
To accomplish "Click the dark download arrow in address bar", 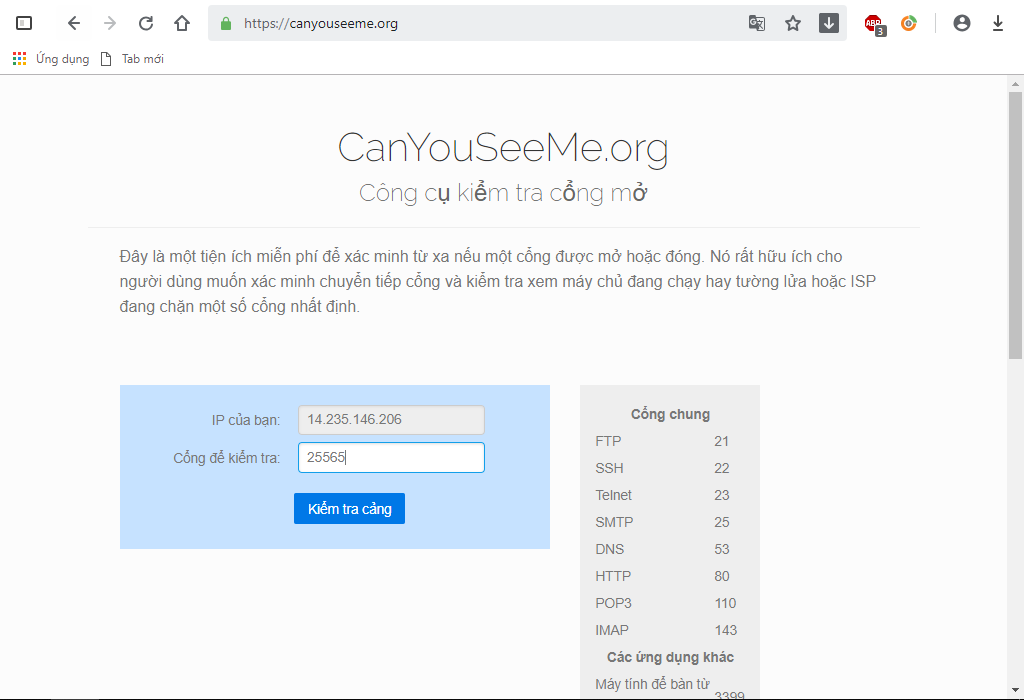I will (829, 24).
